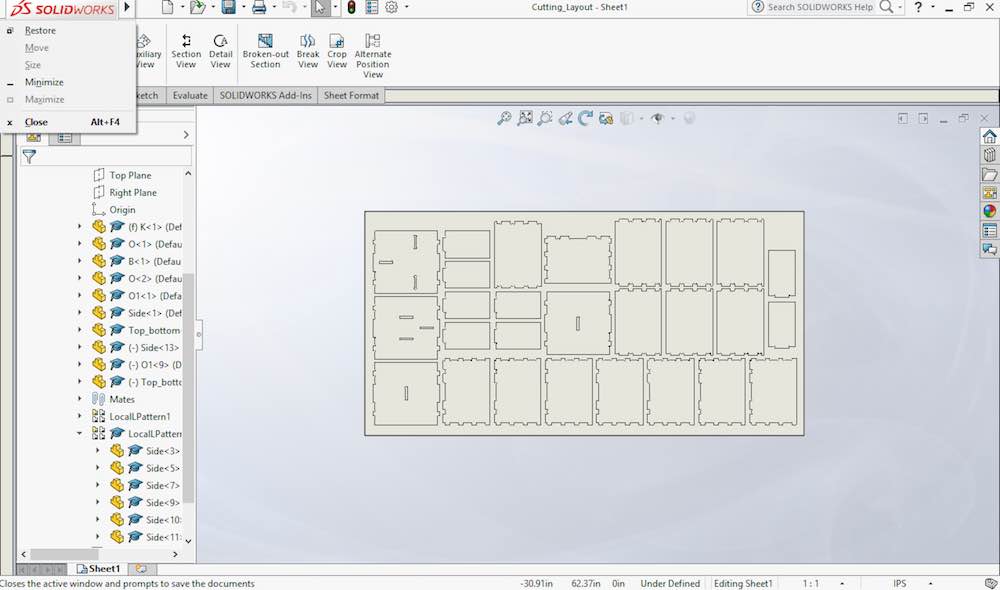Switch to the Sheet Format tab
Screen dimensions: 1000x590
click(351, 96)
